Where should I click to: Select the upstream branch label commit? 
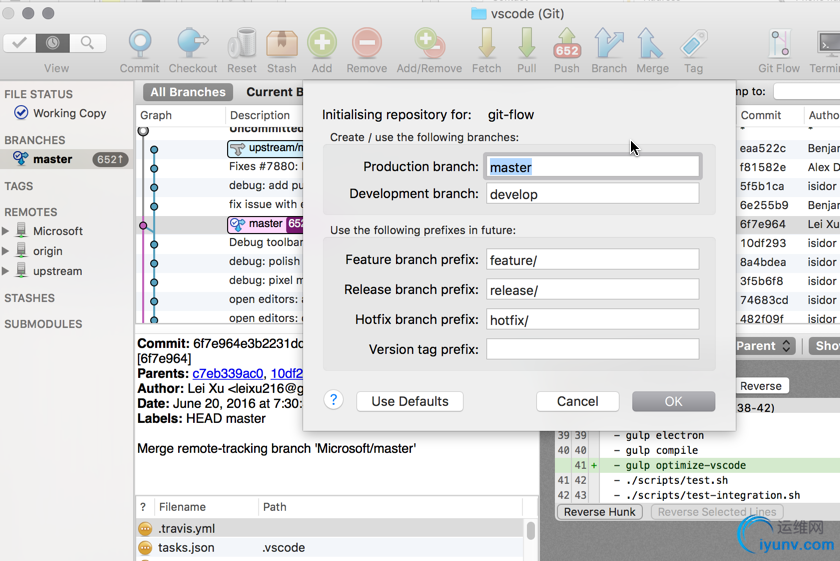[x=266, y=148]
